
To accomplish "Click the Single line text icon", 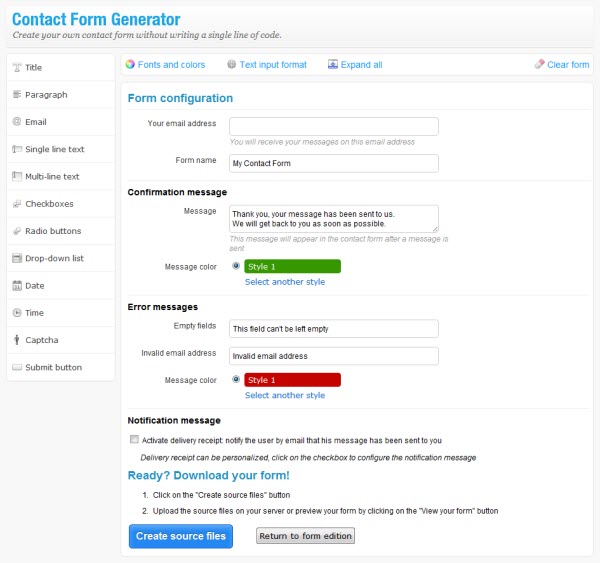I will coord(17,149).
